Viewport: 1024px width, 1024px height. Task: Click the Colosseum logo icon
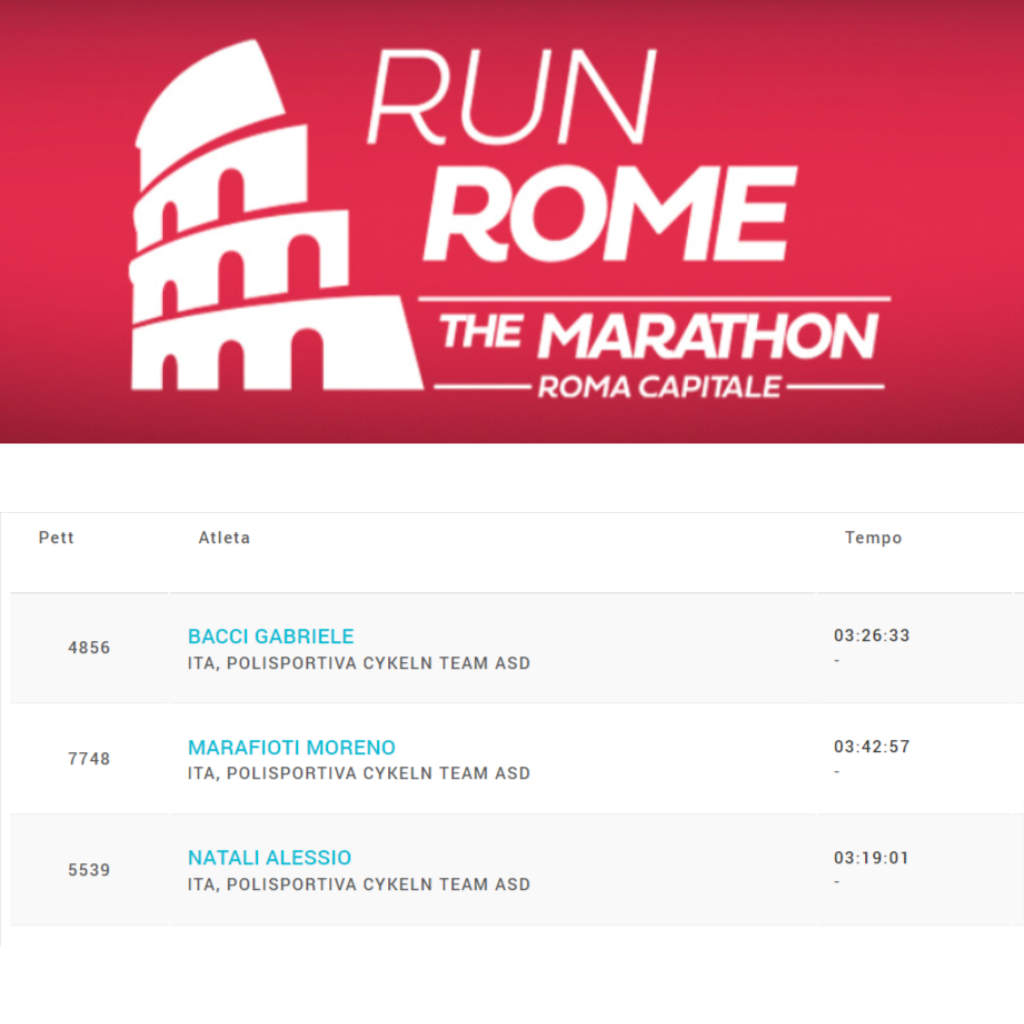tap(276, 216)
